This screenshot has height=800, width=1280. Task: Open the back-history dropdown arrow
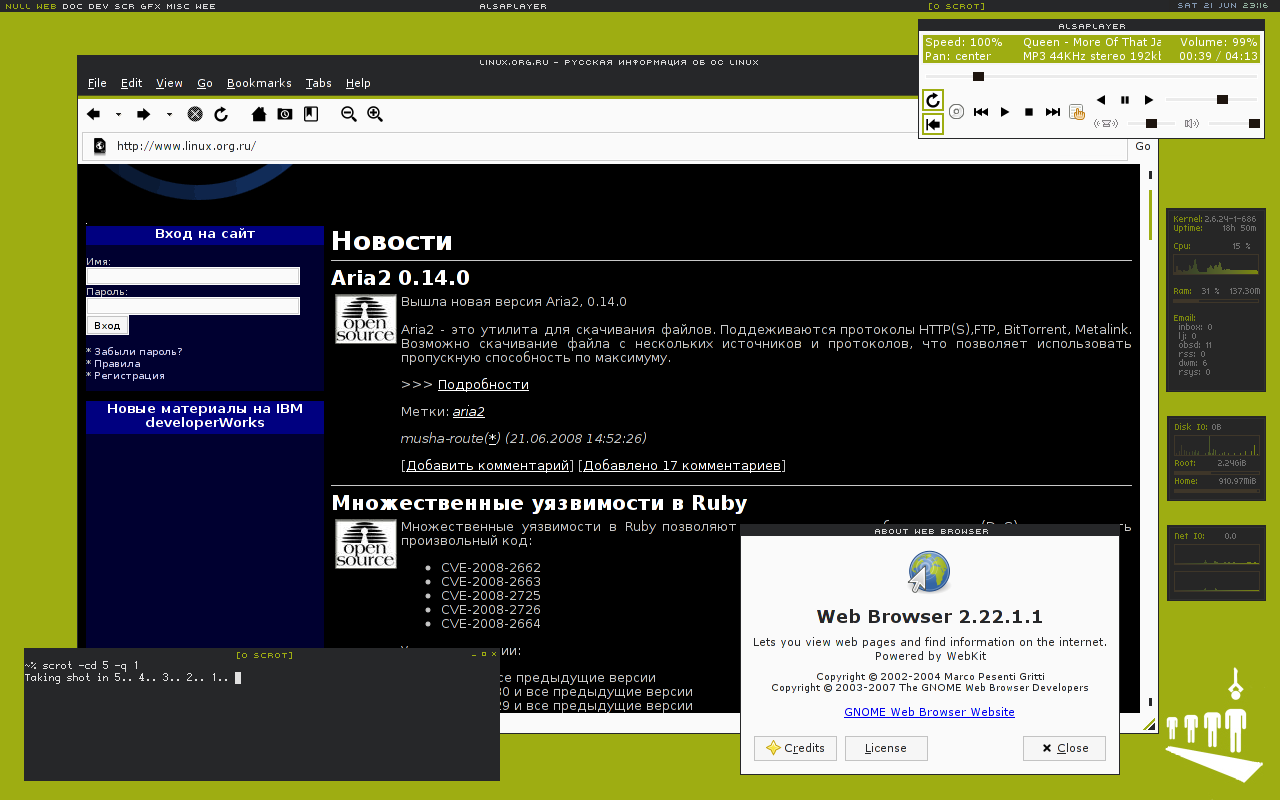point(118,115)
